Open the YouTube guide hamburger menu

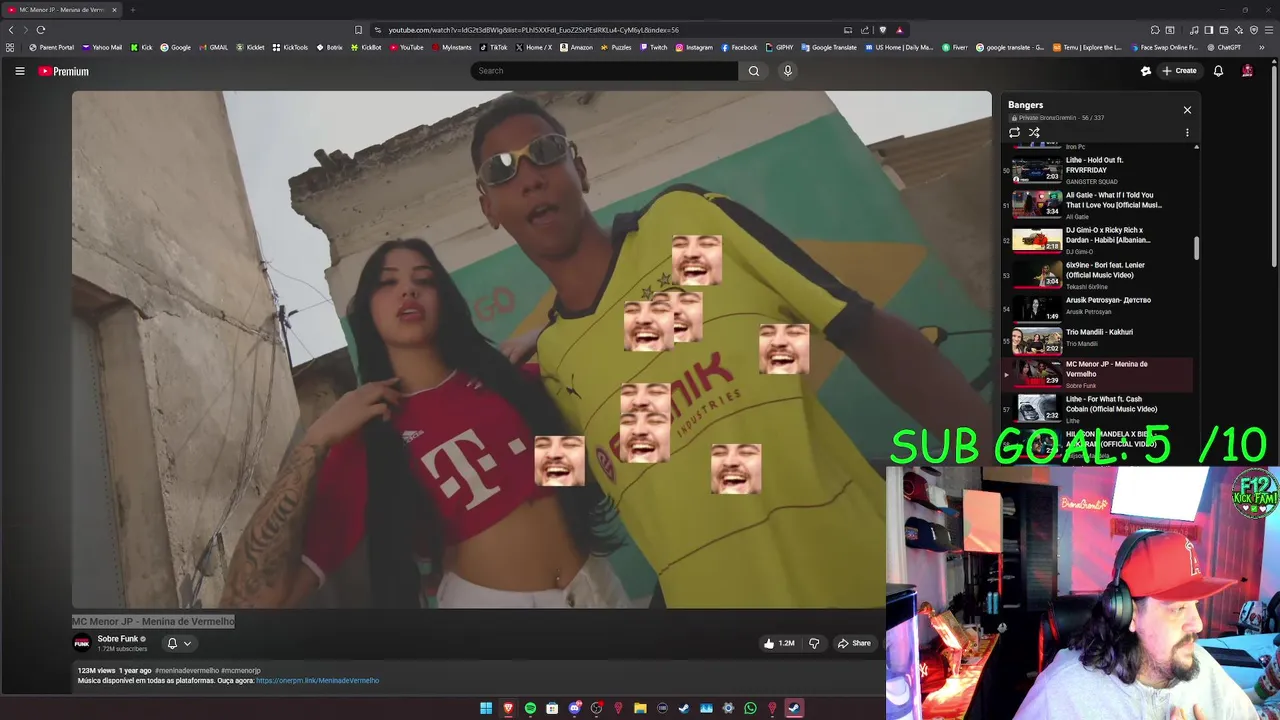pyautogui.click(x=19, y=71)
